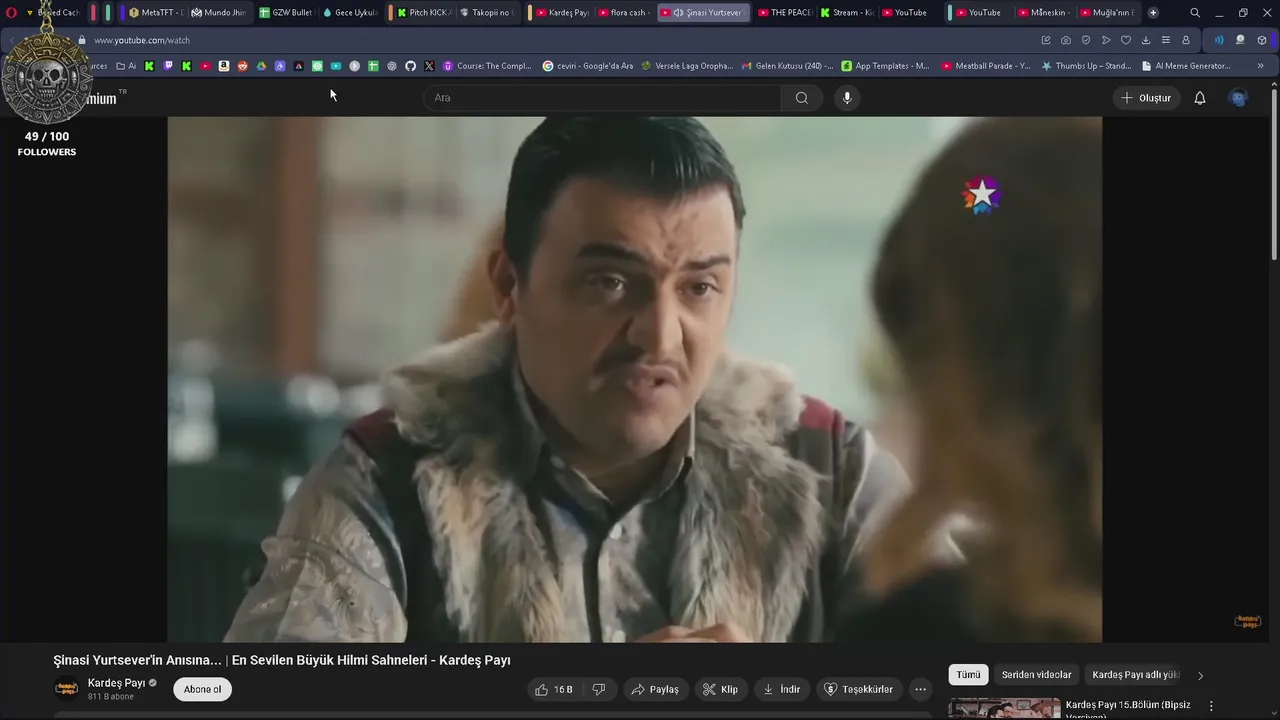1280x720 pixels.
Task: Click the İndir download button
Action: click(x=782, y=689)
